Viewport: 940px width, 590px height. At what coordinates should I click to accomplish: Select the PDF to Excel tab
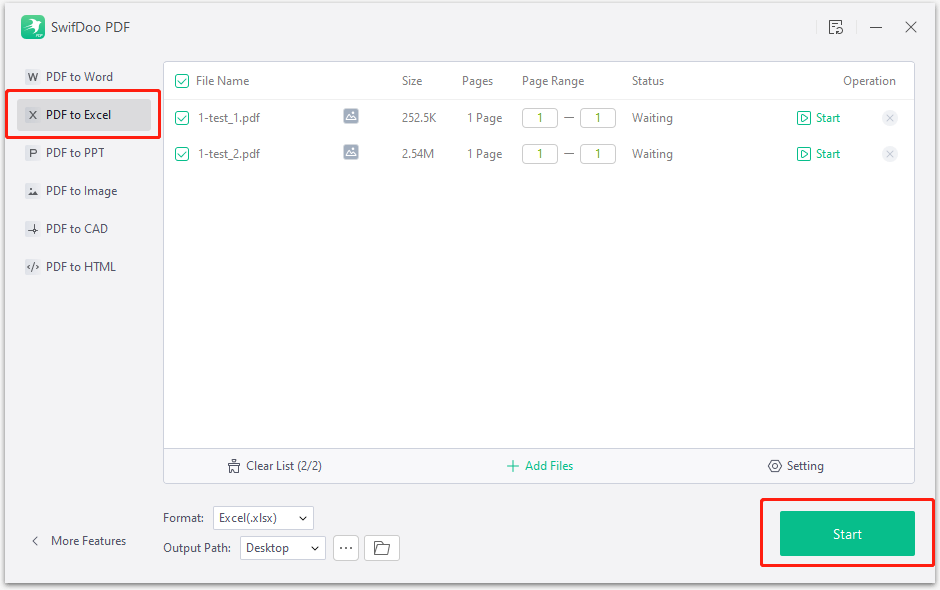(x=84, y=115)
